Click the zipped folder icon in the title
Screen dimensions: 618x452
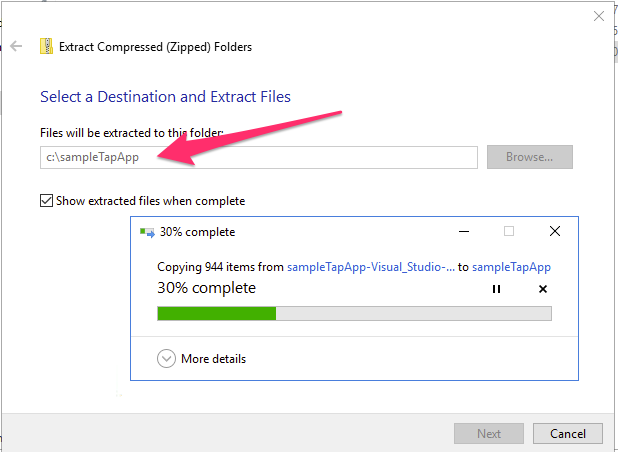[47, 46]
